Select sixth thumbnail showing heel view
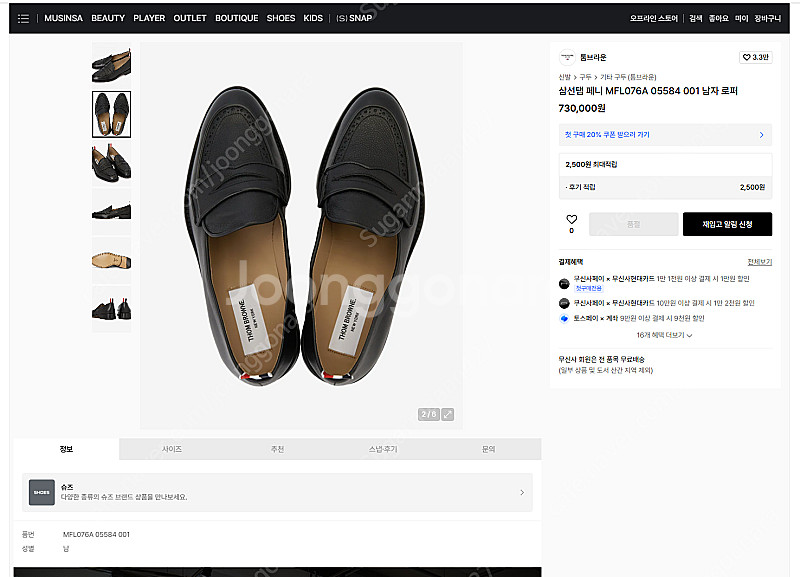The height and width of the screenshot is (577, 800). coord(111,309)
